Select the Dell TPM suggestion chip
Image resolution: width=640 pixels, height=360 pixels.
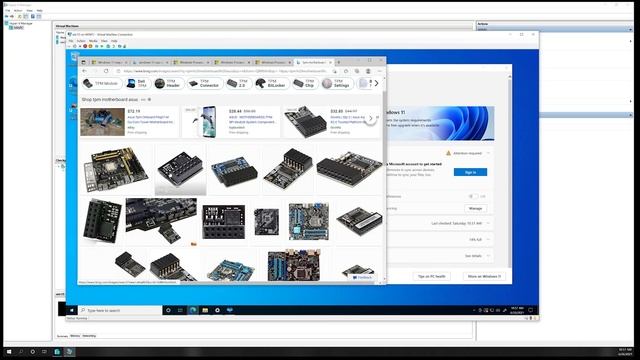pyautogui.click(x=138, y=83)
